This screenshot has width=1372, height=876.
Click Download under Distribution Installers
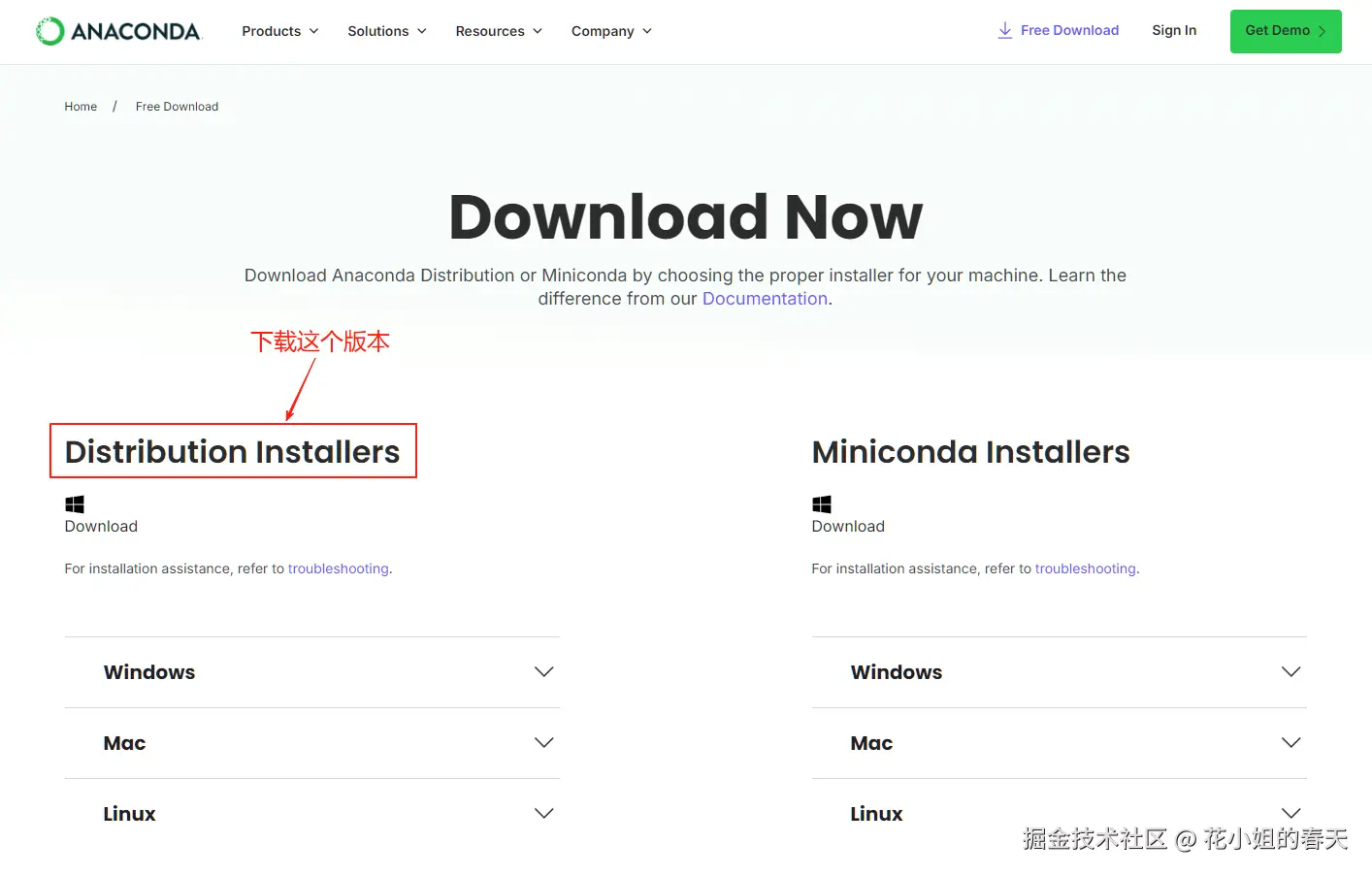101,526
